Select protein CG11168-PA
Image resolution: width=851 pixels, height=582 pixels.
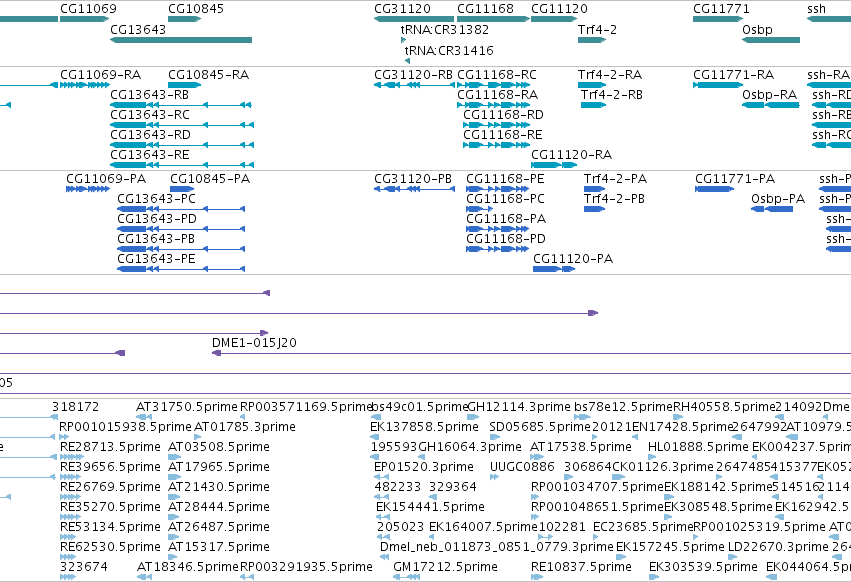click(506, 219)
